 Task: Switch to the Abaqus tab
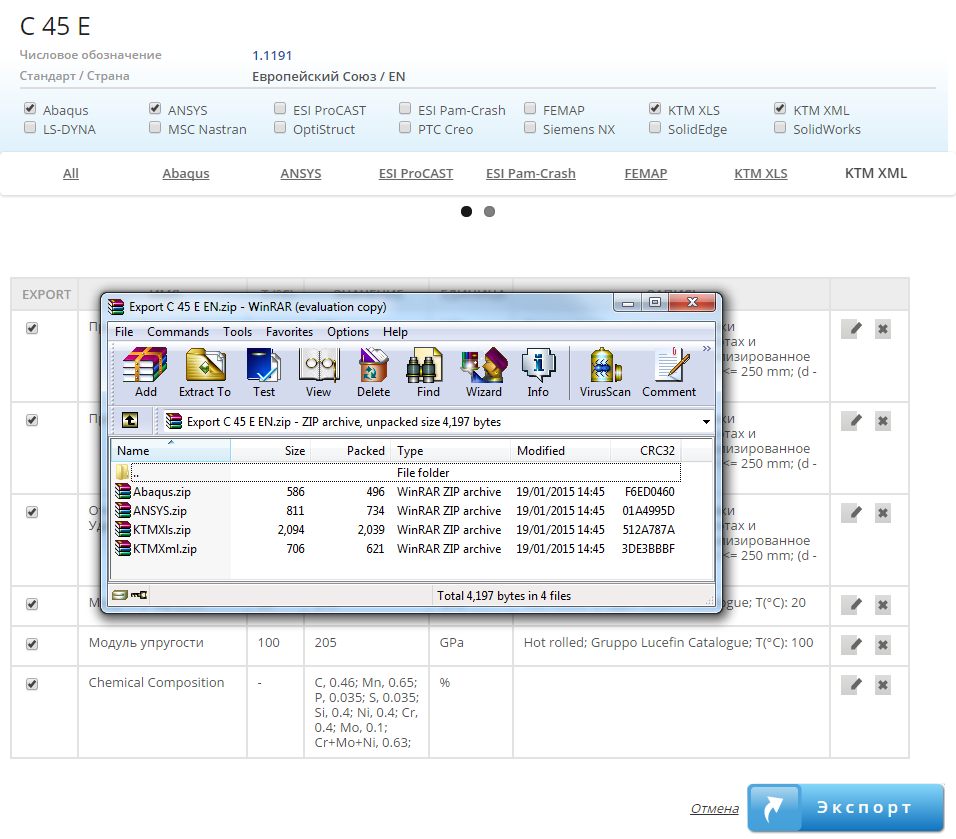[186, 173]
